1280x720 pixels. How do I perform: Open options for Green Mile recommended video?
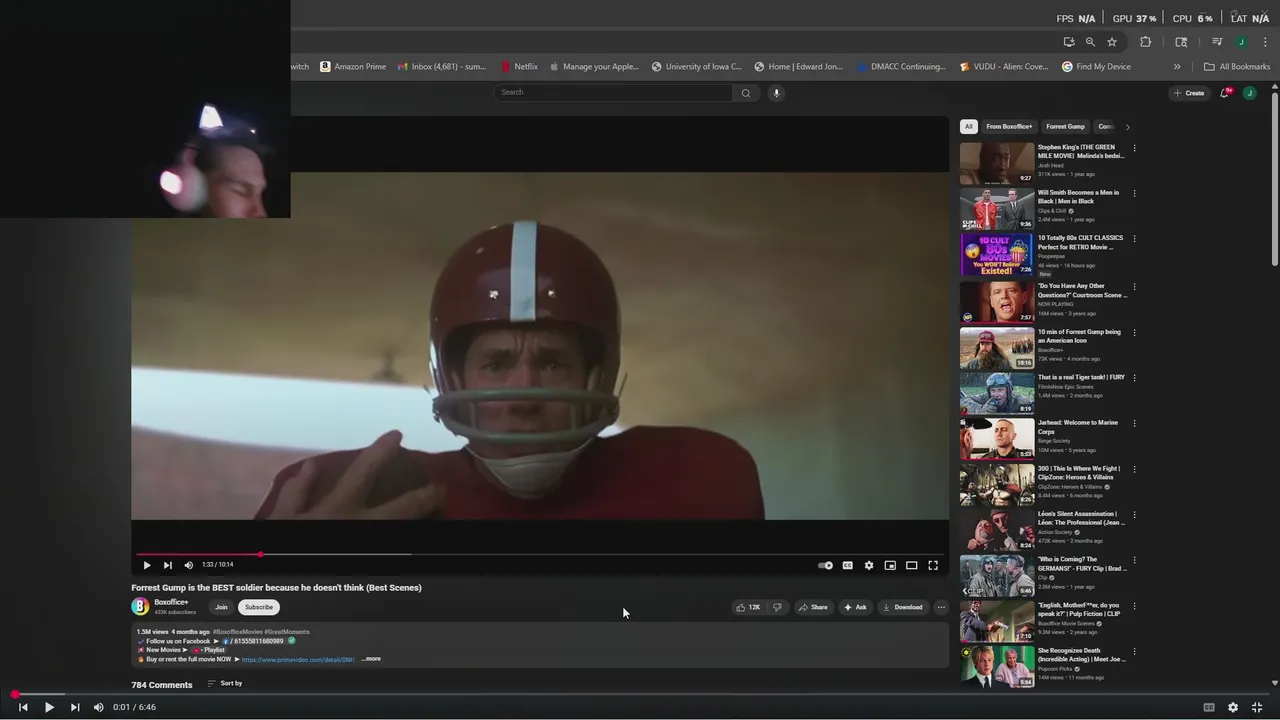pos(1134,148)
